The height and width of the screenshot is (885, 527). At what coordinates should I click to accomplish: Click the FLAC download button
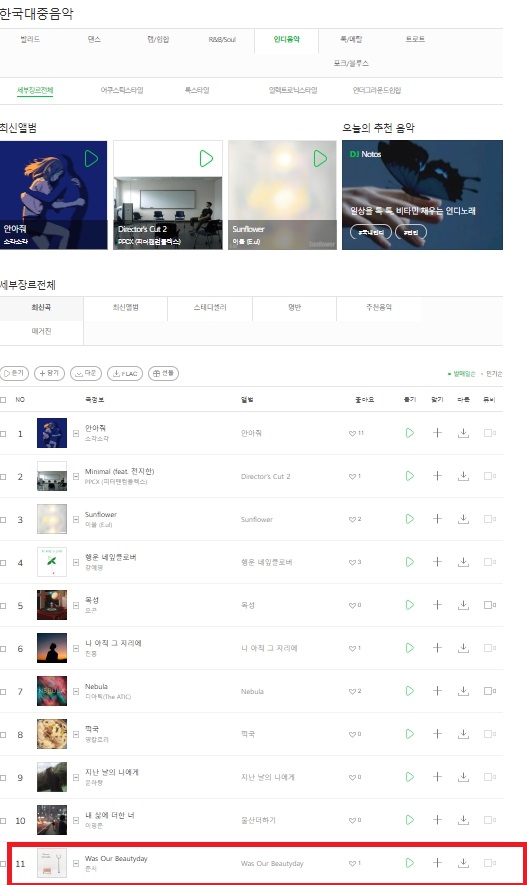coord(125,373)
